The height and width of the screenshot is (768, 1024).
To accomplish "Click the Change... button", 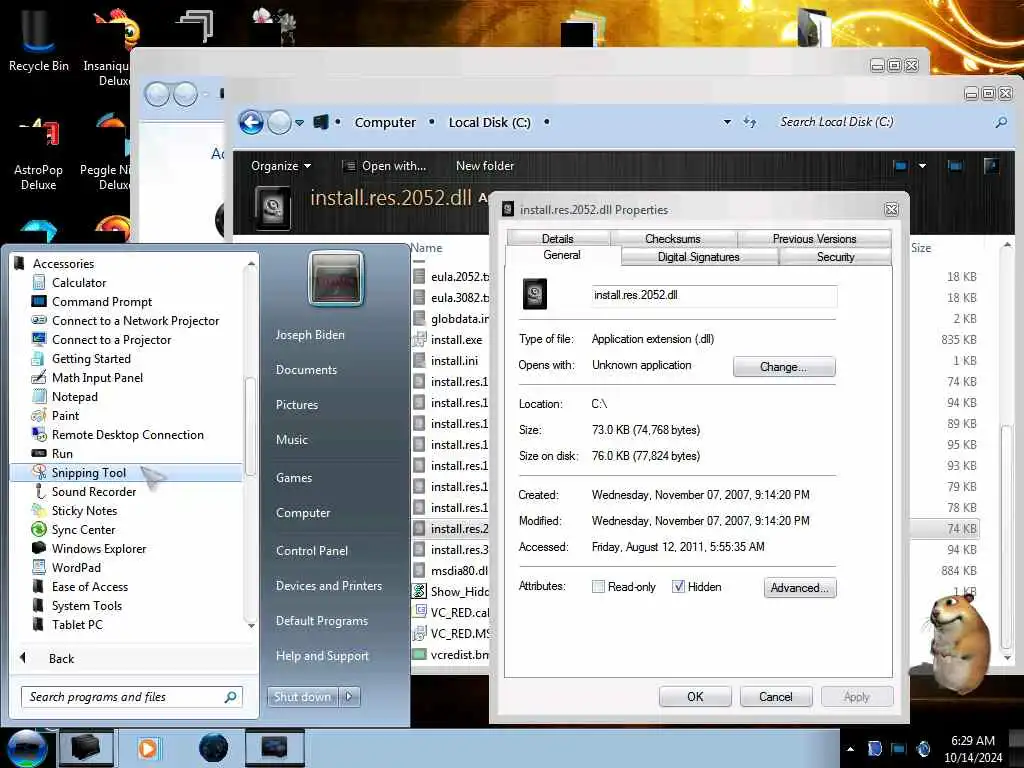I will (x=784, y=366).
